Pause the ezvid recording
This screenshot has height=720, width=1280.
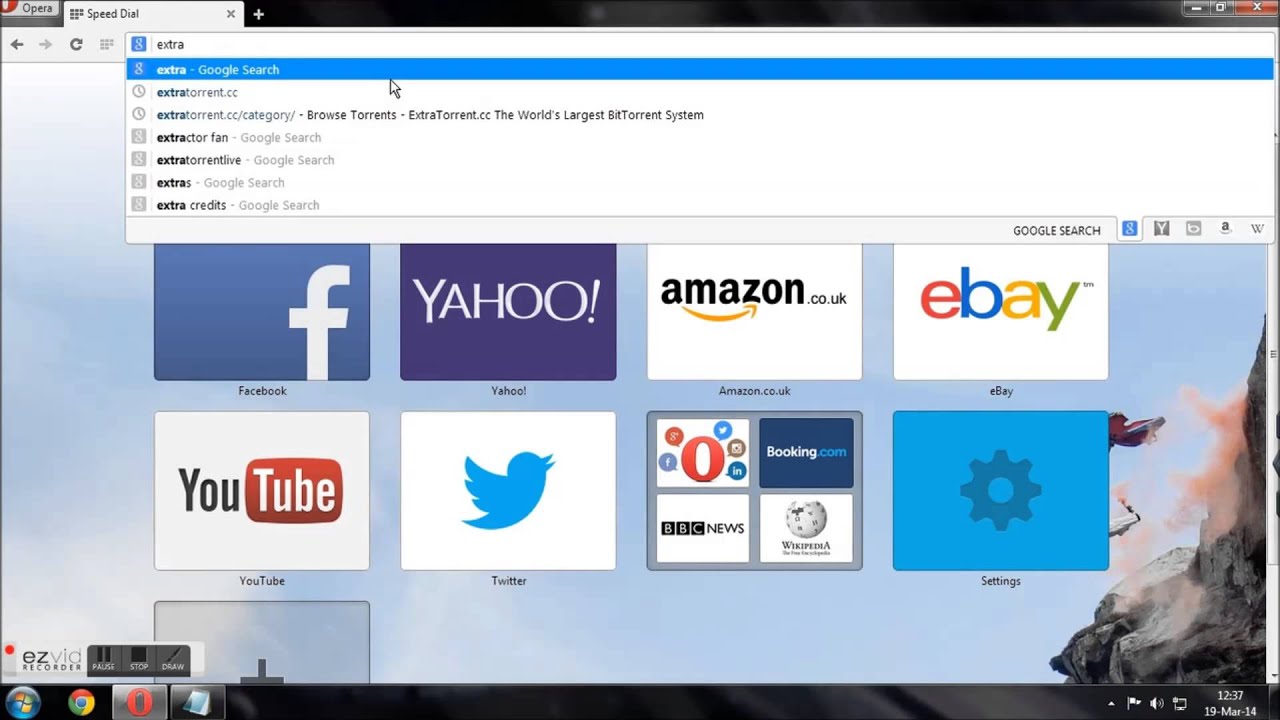(103, 659)
